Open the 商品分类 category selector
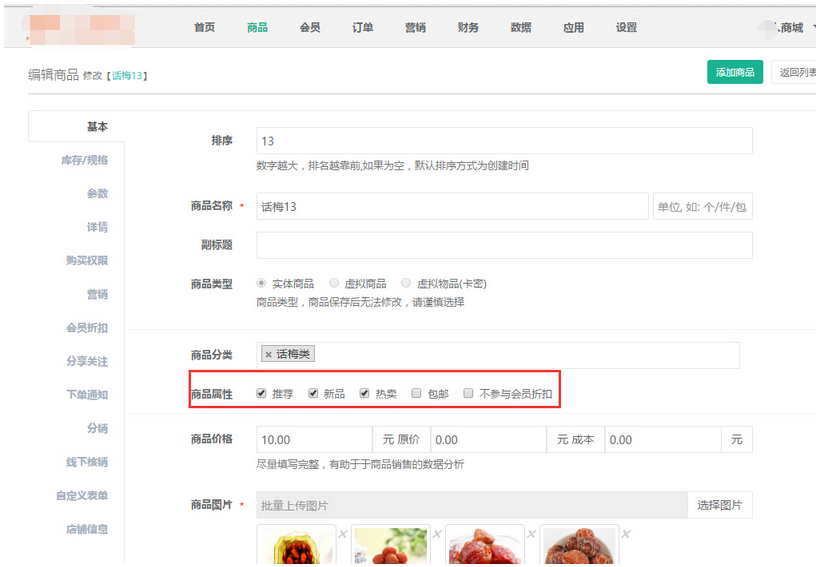 tap(520, 355)
